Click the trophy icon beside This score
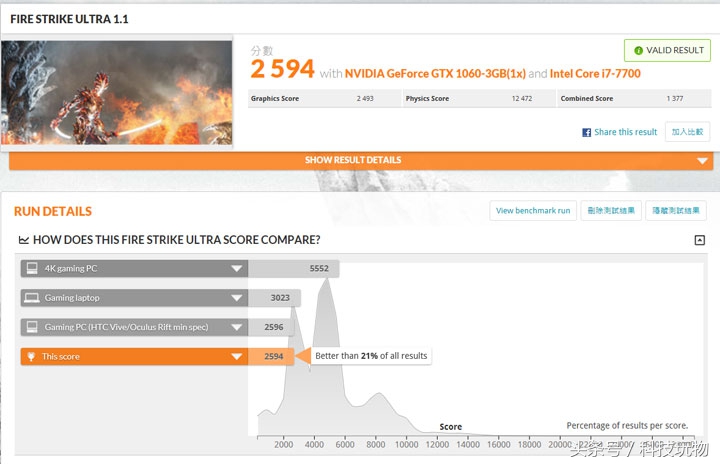The height and width of the screenshot is (464, 720). click(x=32, y=356)
